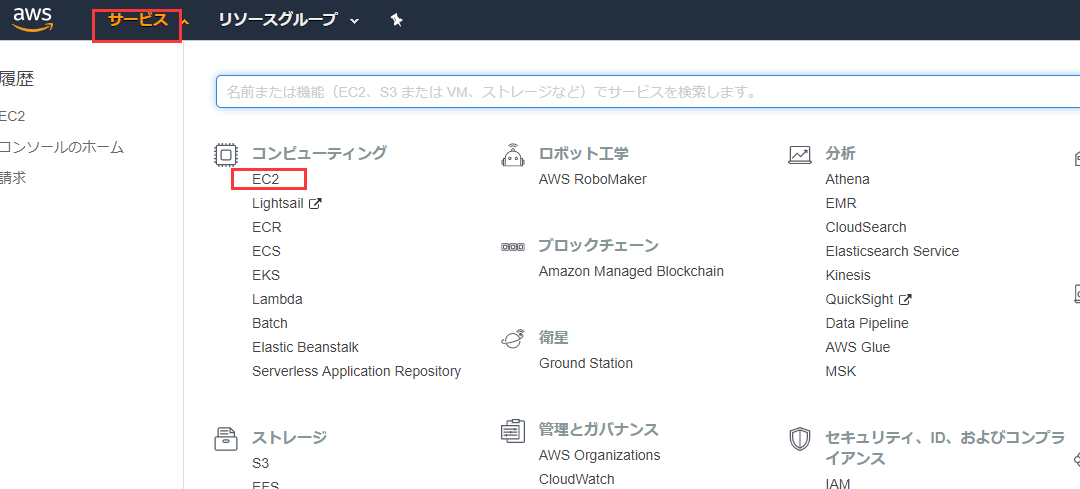
Task: Open AWS Organizations service
Action: coord(599,455)
